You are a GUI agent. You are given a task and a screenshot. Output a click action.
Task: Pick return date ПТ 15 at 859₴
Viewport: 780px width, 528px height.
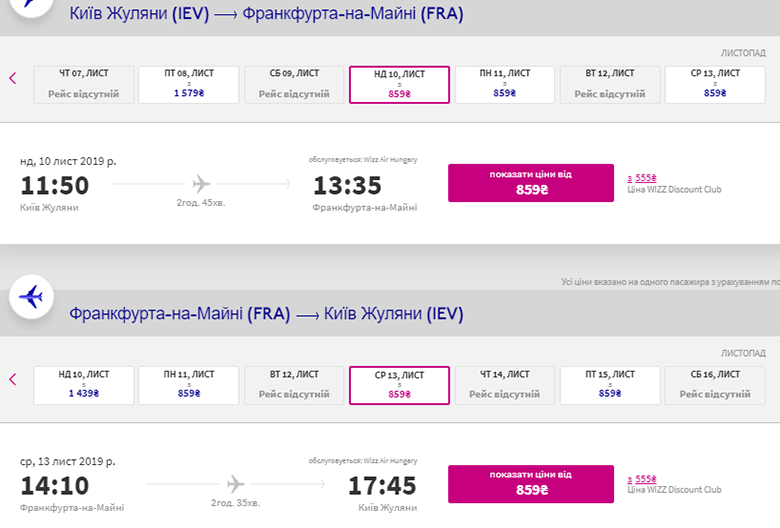[610, 385]
